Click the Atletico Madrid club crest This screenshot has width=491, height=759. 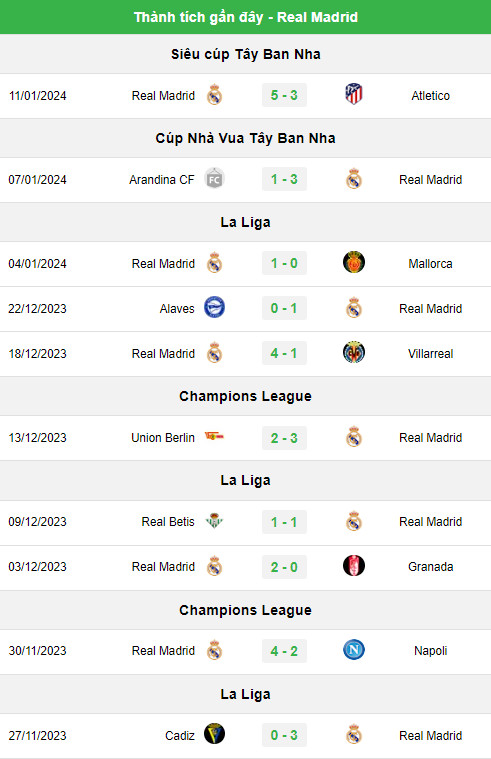[x=354, y=94]
